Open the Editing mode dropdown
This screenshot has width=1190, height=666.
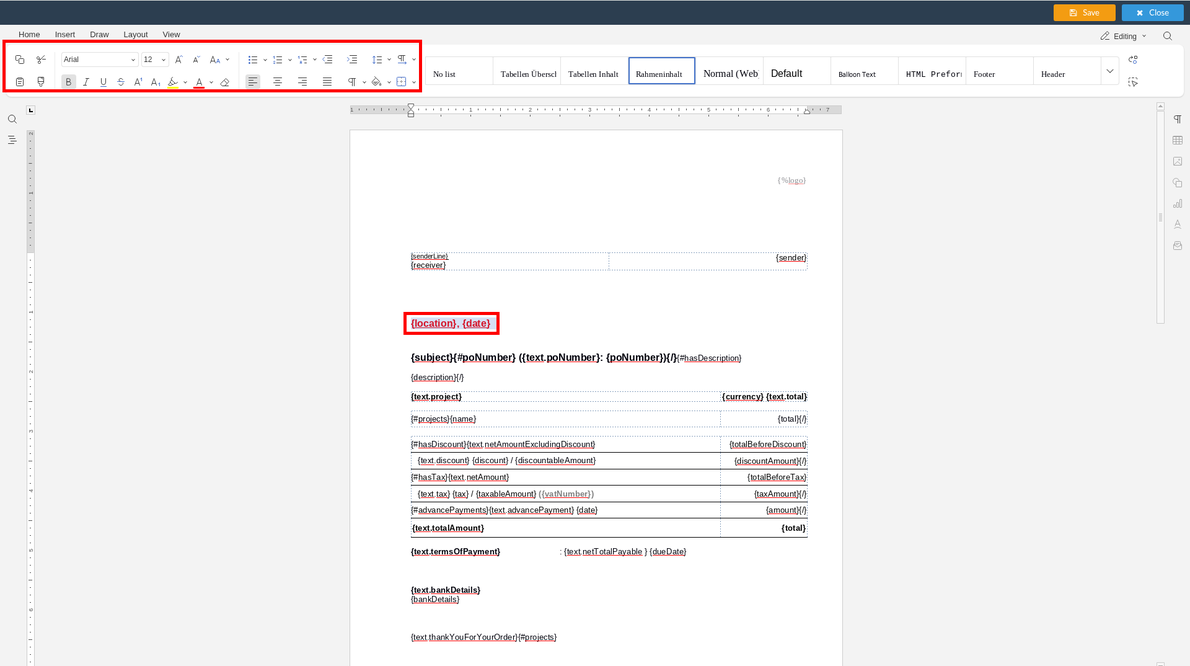(x=1124, y=36)
